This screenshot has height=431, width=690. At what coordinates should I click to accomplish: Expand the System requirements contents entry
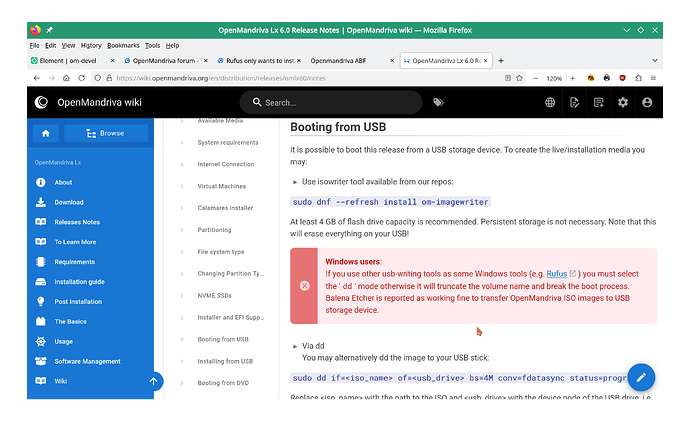pyautogui.click(x=182, y=142)
